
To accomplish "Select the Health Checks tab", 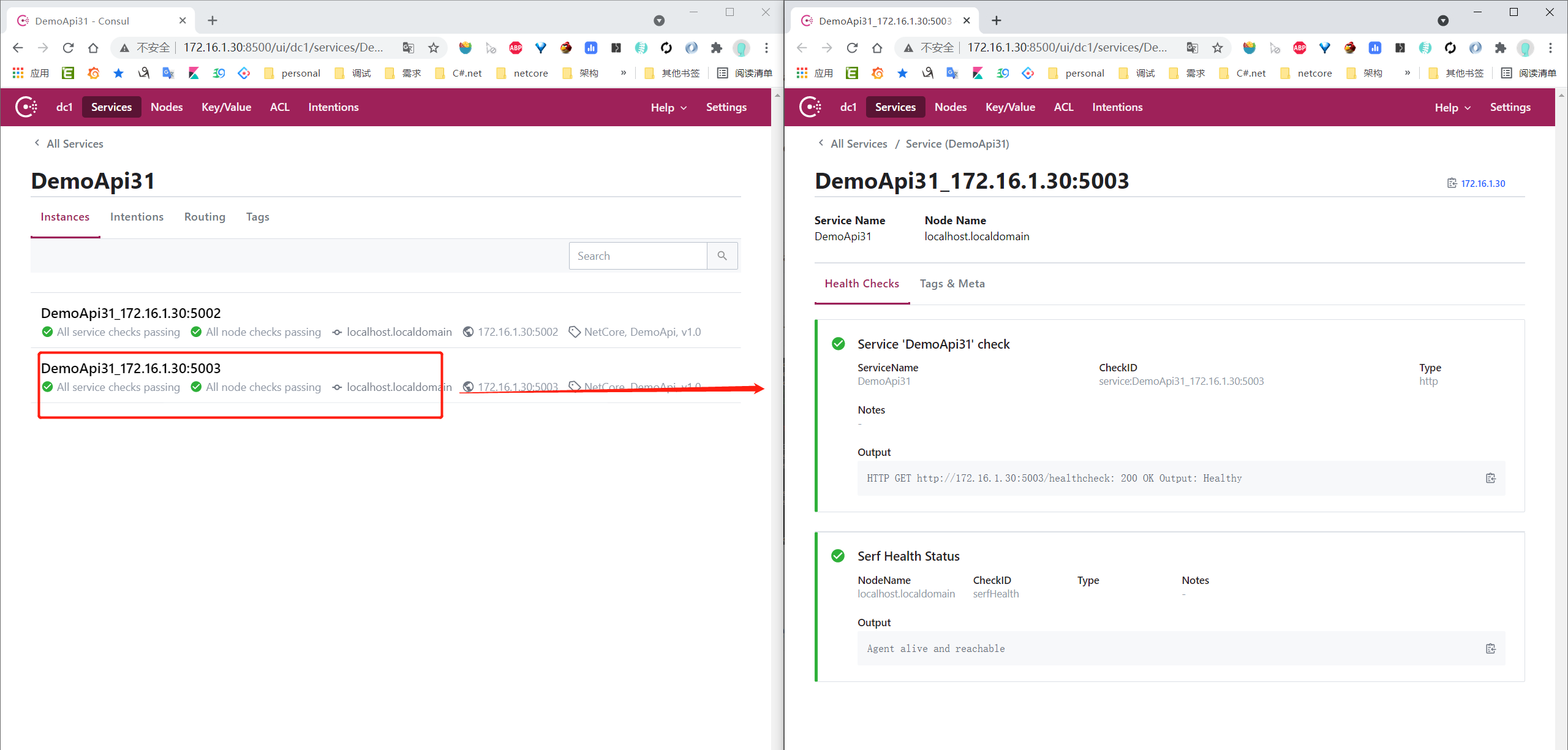I will pos(861,284).
